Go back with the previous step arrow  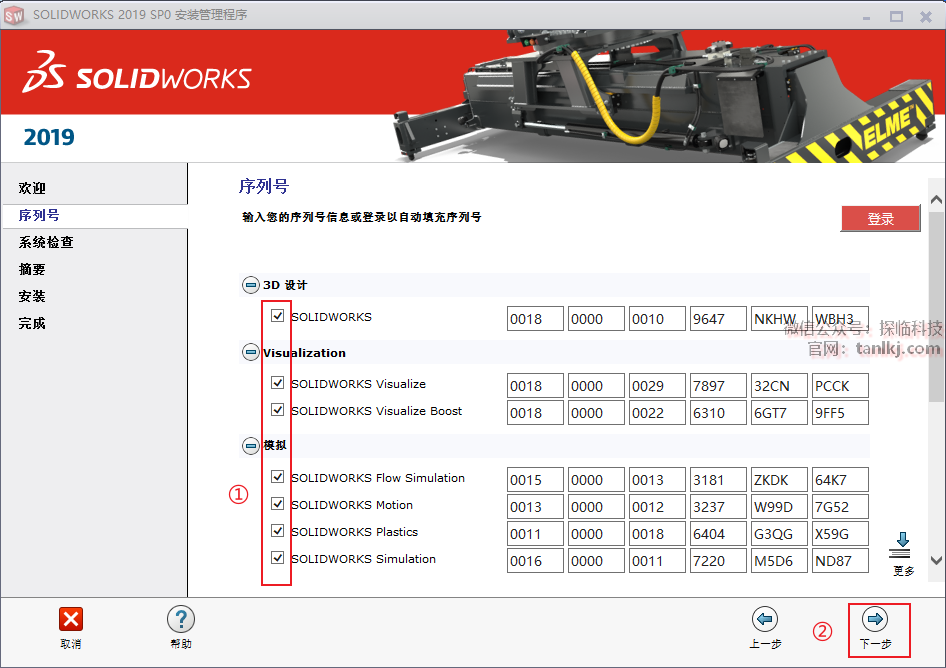click(x=765, y=620)
